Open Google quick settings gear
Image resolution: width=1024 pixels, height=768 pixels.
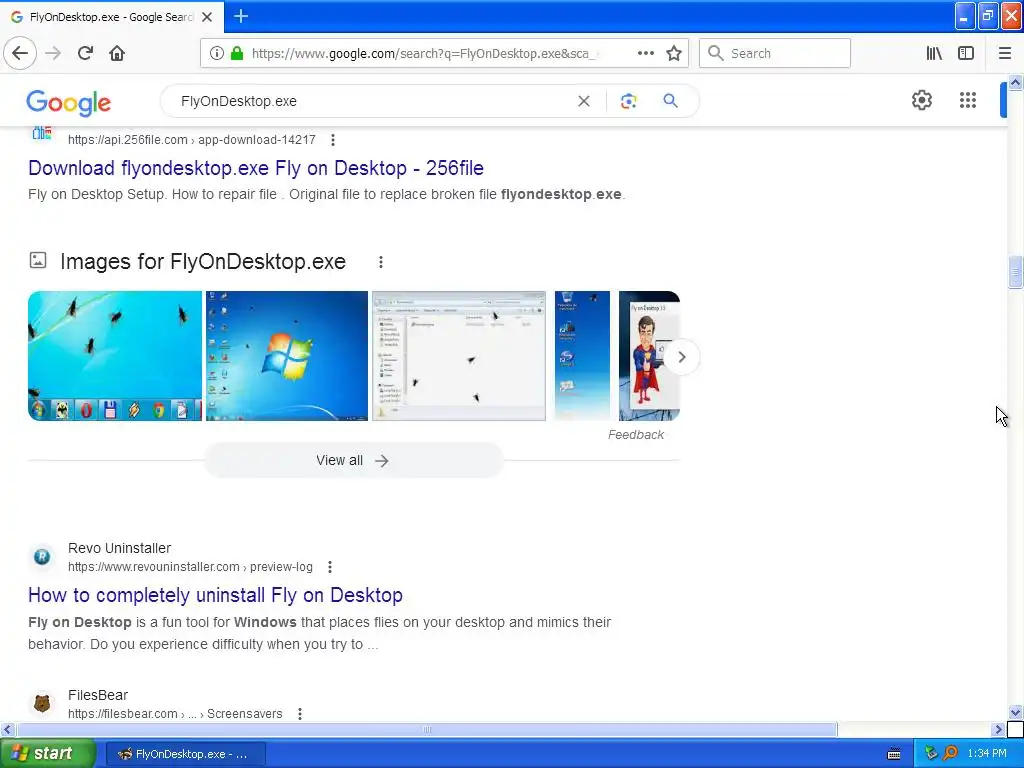point(921,100)
